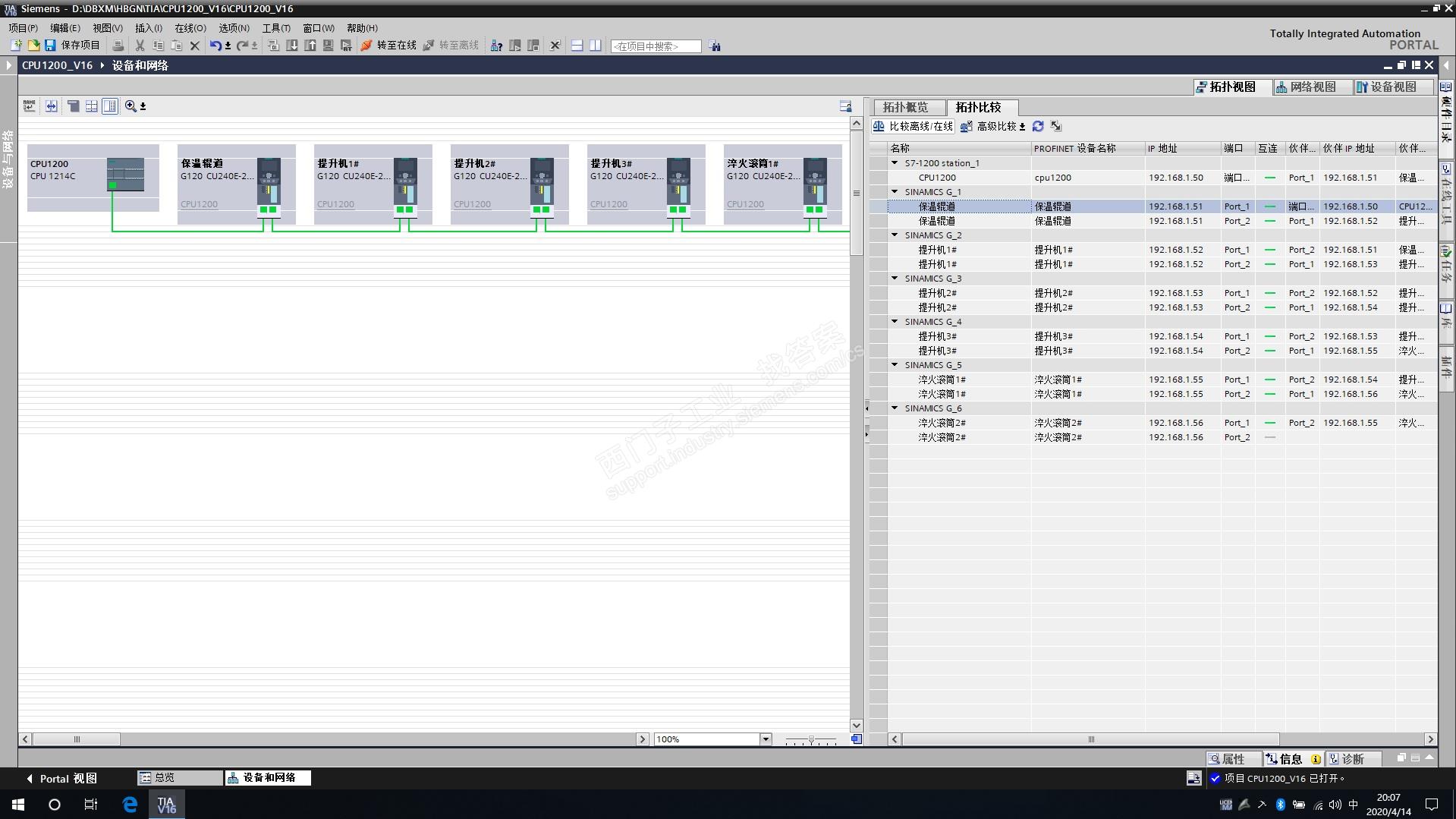This screenshot has height=819, width=1456.
Task: Collapse the SINAMICS G_6 tree node
Action: [895, 408]
